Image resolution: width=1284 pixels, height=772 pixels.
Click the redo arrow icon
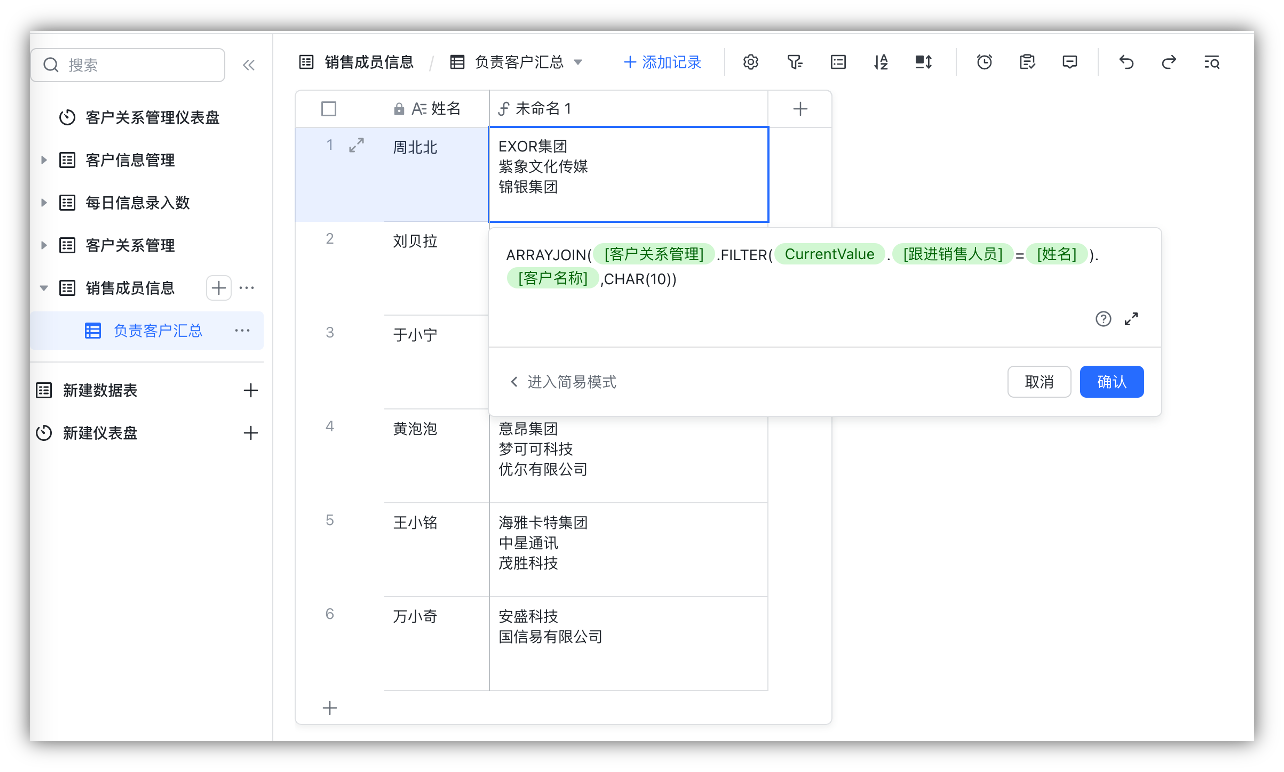coord(1169,62)
